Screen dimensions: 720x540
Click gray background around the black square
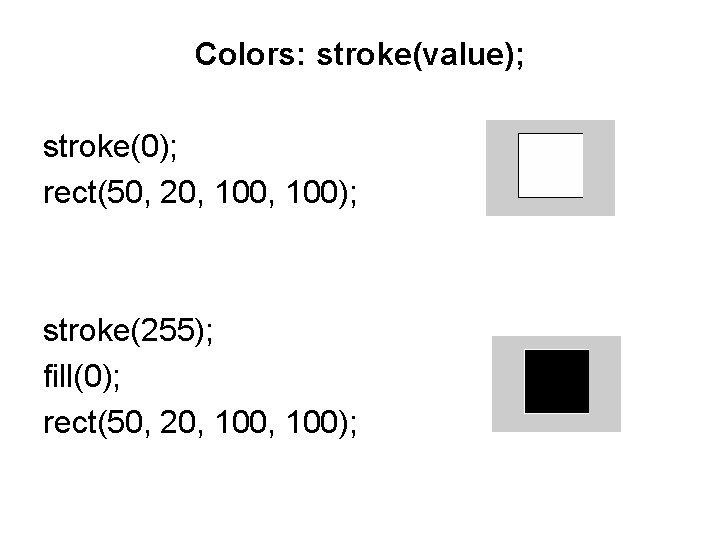tap(507, 384)
